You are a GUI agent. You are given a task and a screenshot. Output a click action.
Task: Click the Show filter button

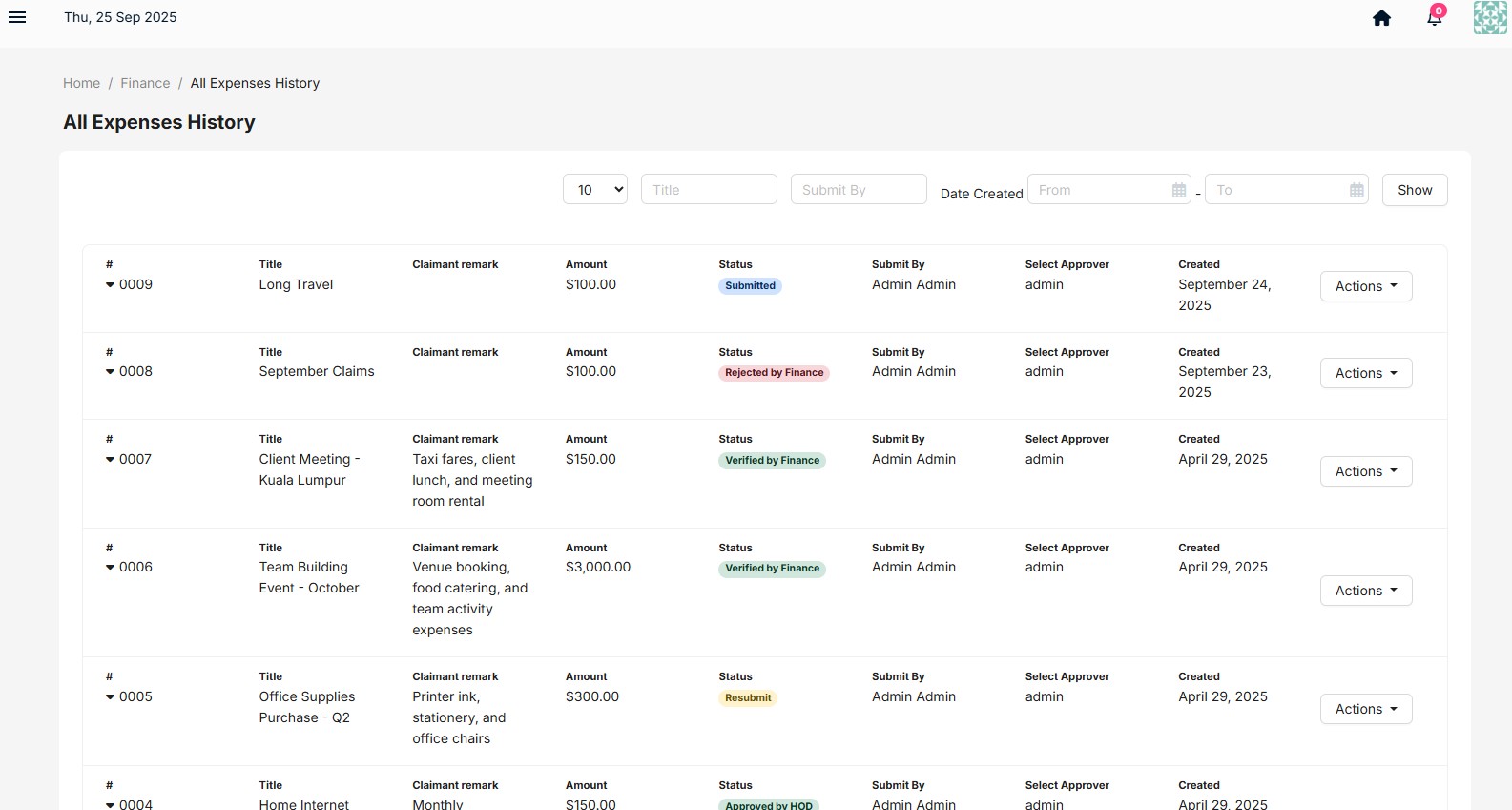(x=1415, y=190)
